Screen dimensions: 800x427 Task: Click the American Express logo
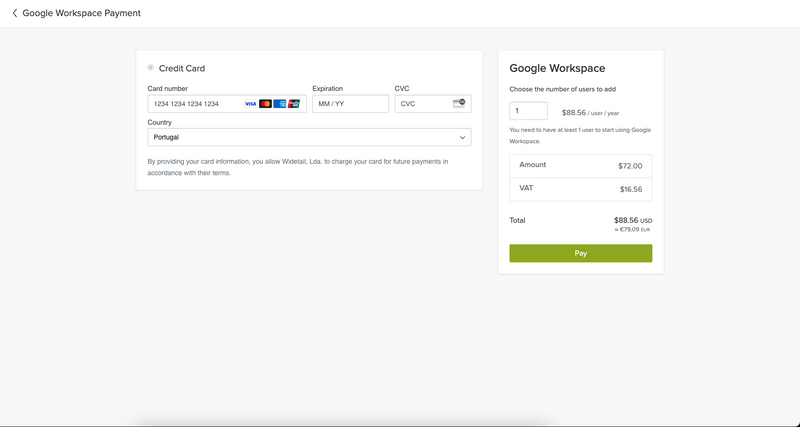coord(280,104)
